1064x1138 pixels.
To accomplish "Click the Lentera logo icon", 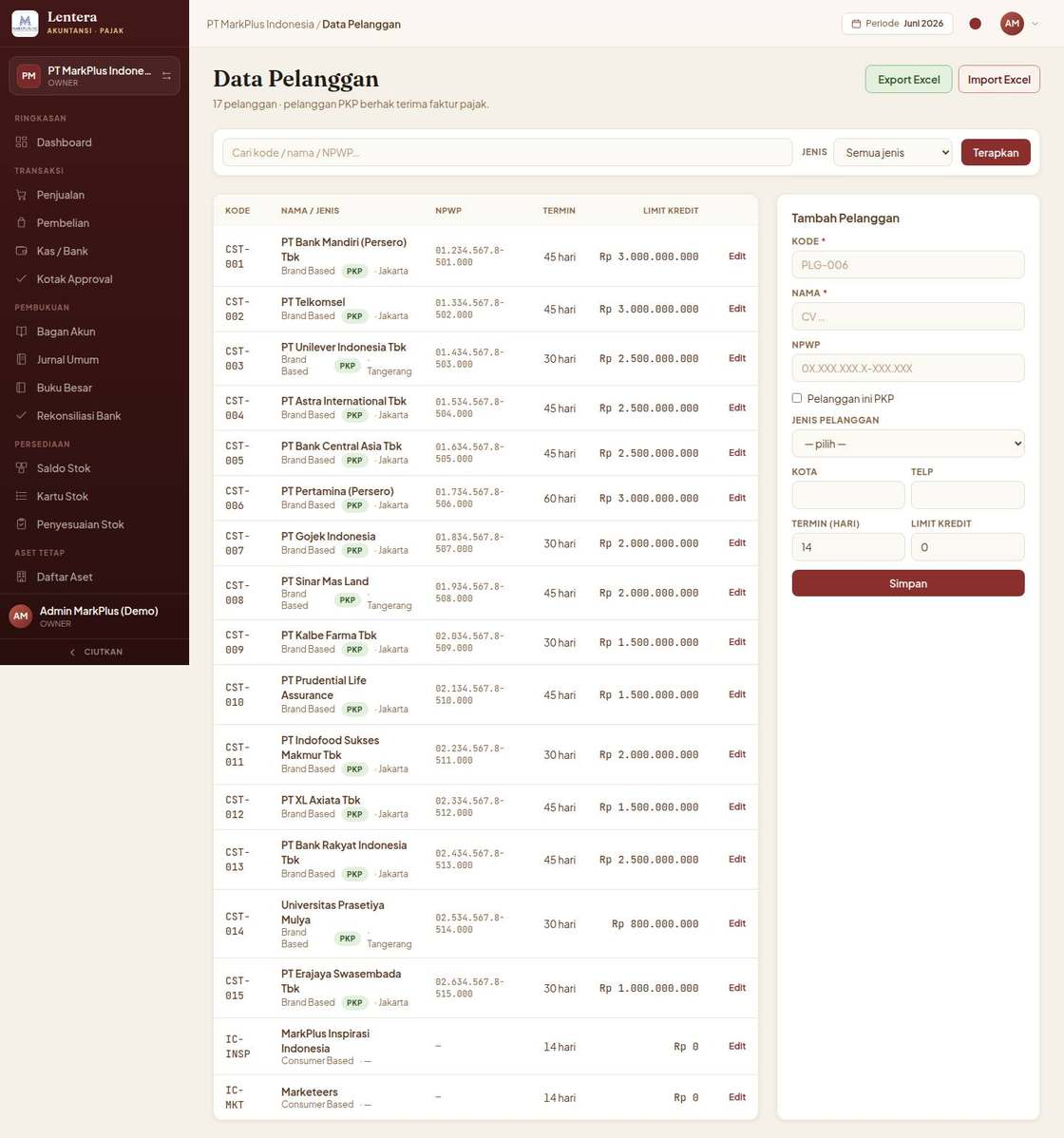I will [x=25, y=23].
